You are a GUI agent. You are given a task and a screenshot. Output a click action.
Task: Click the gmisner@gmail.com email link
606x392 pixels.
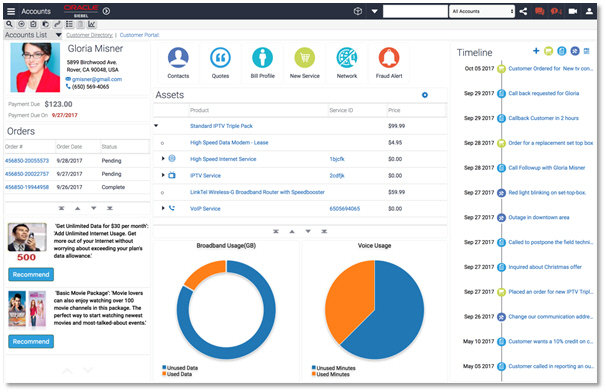[97, 79]
